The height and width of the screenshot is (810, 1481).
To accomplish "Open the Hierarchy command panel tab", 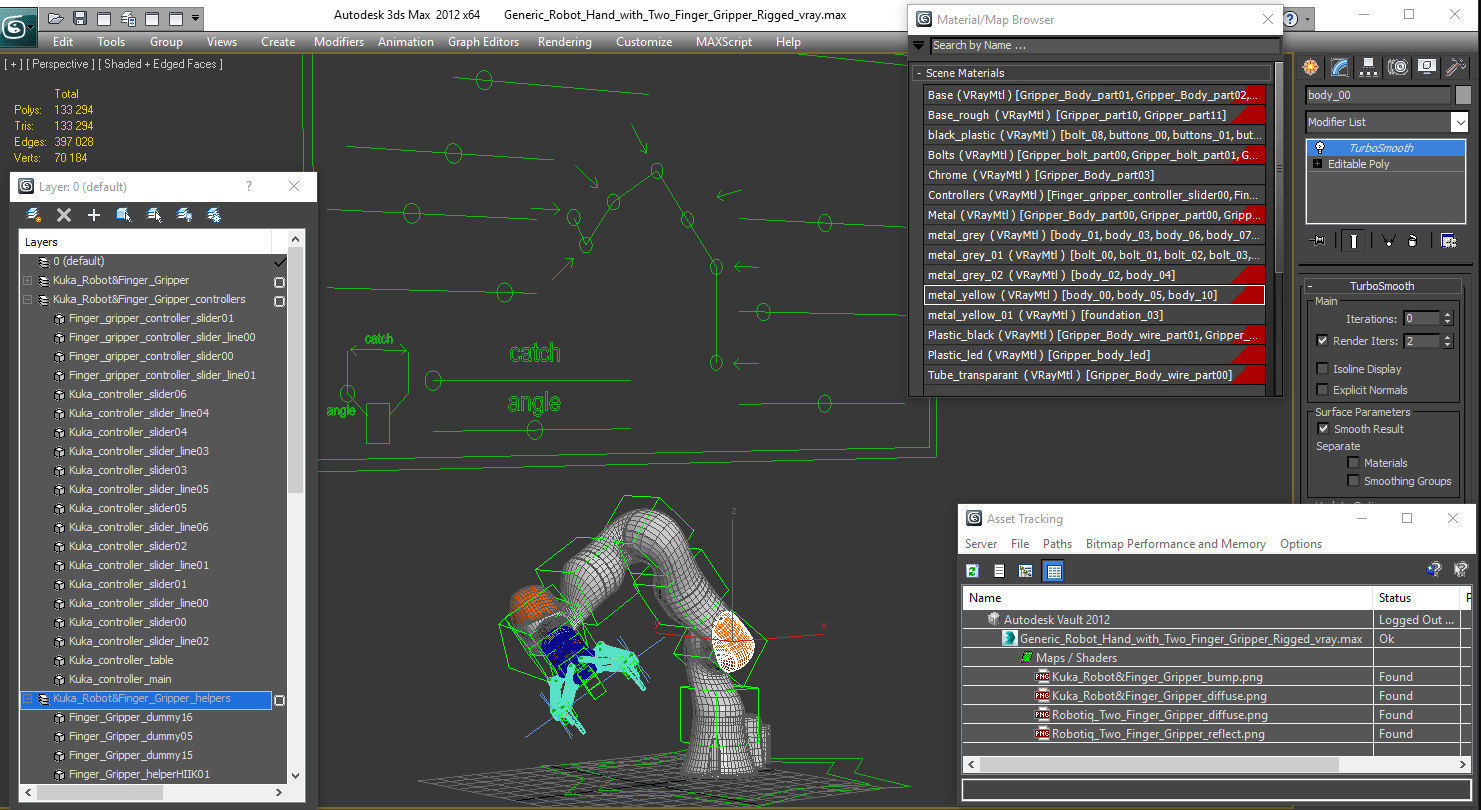I will (x=1369, y=67).
